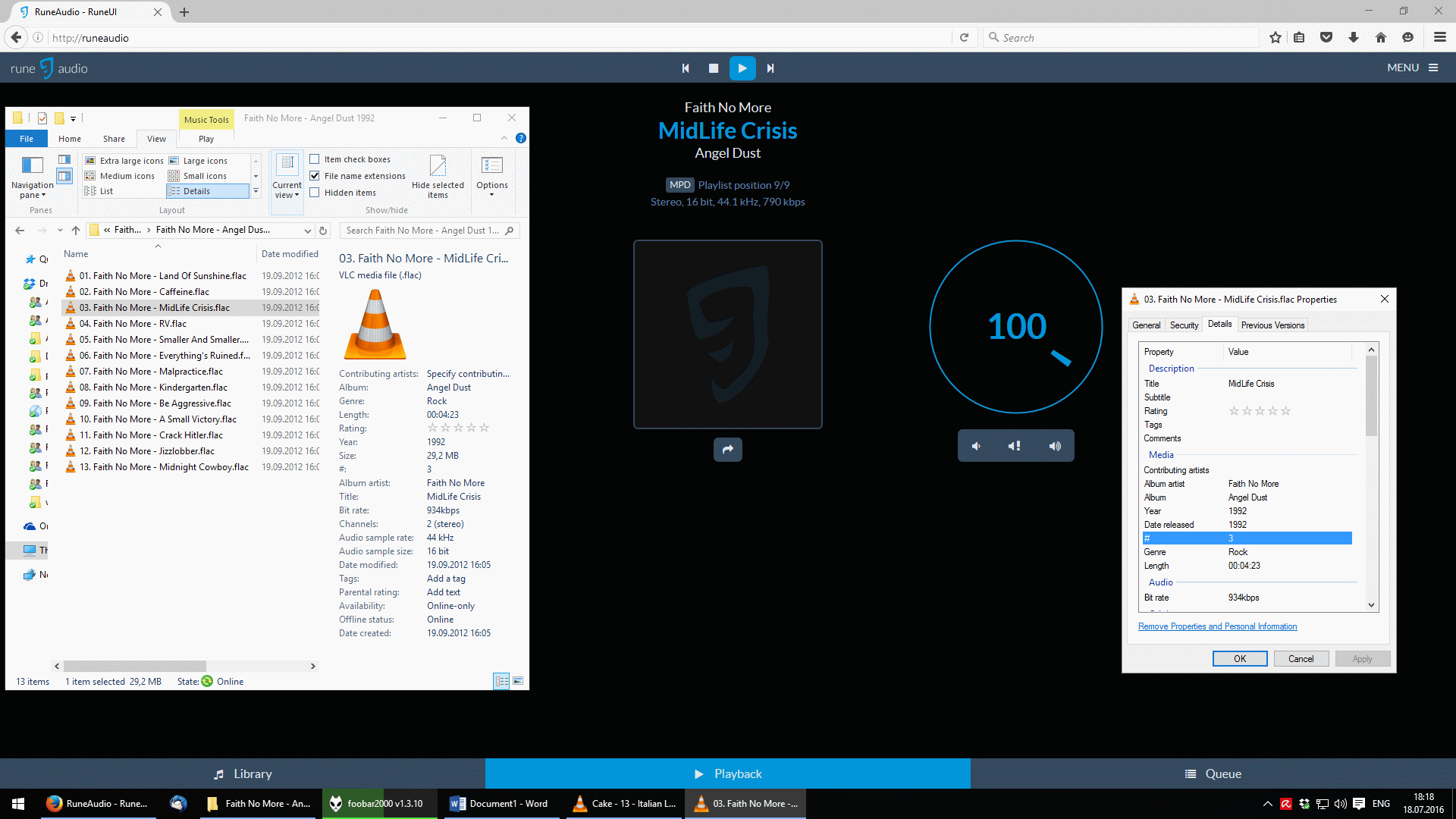Sort files by Date modified column

290,254
